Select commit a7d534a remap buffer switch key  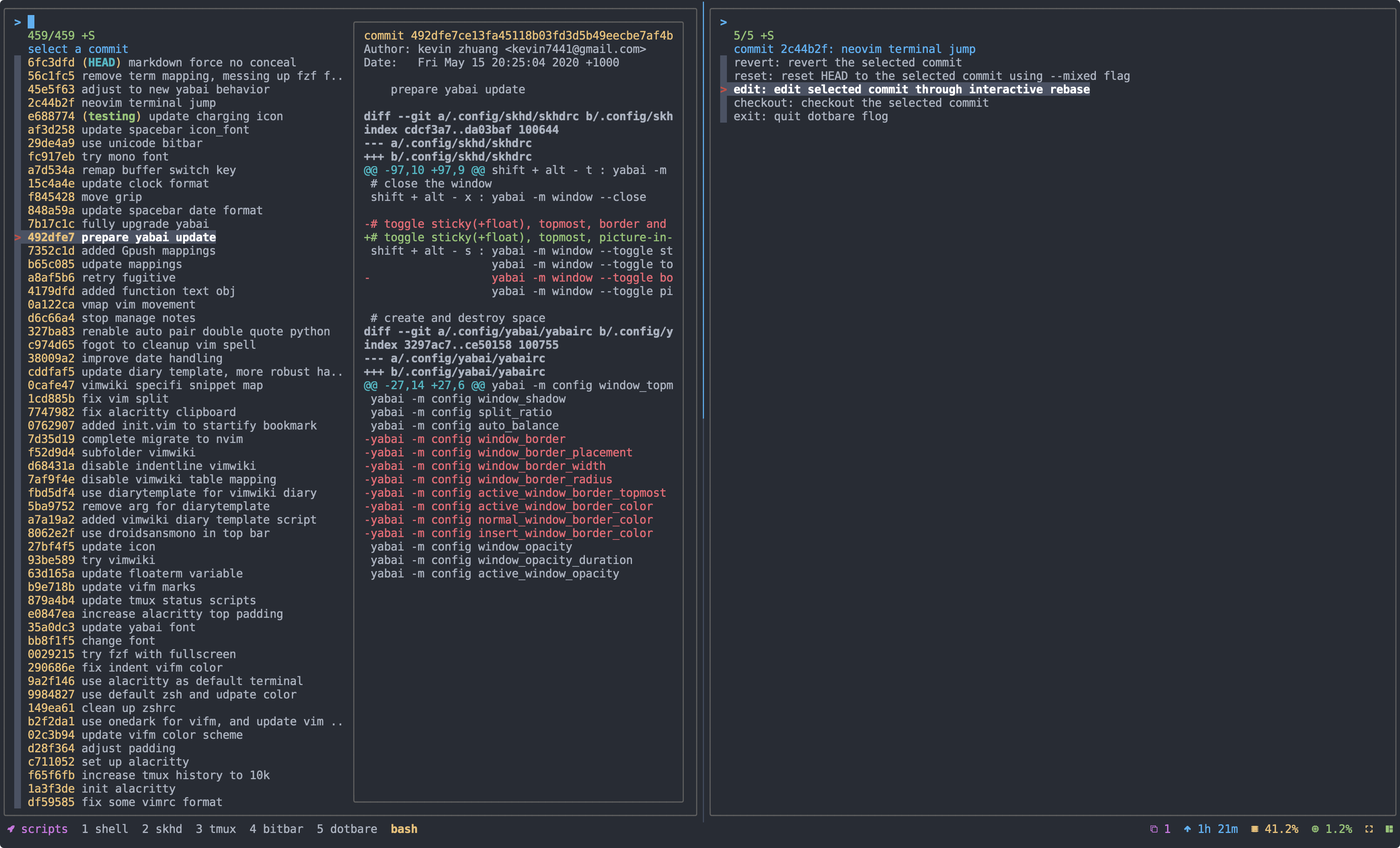[132, 170]
